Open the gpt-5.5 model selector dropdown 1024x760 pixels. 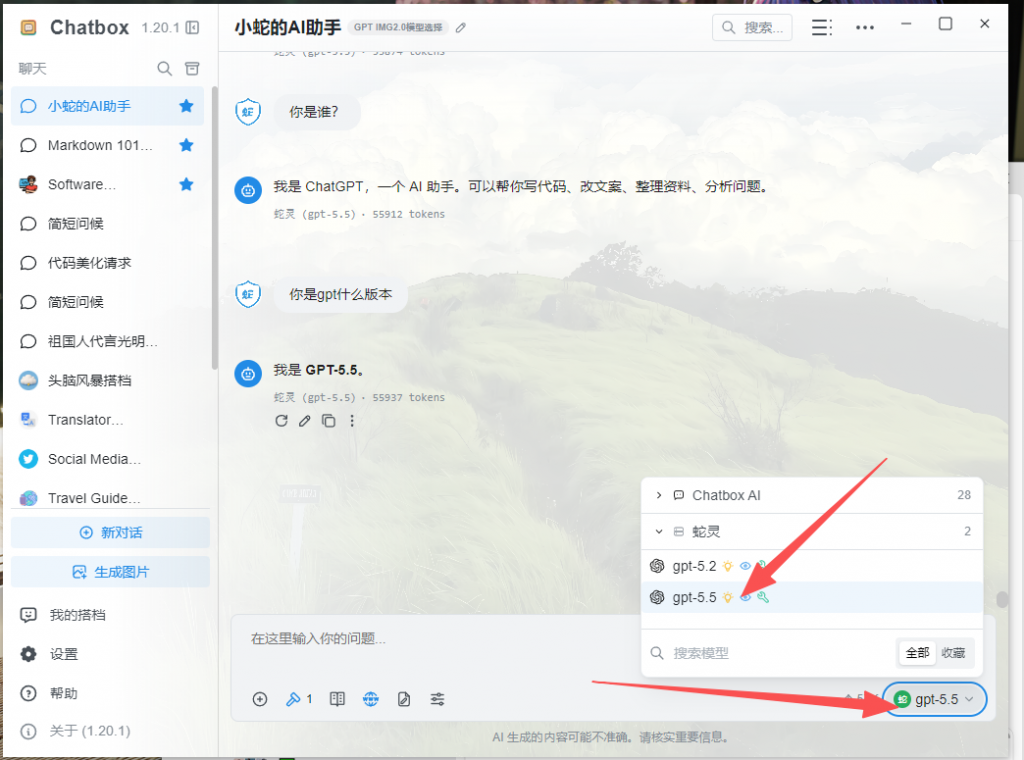934,700
